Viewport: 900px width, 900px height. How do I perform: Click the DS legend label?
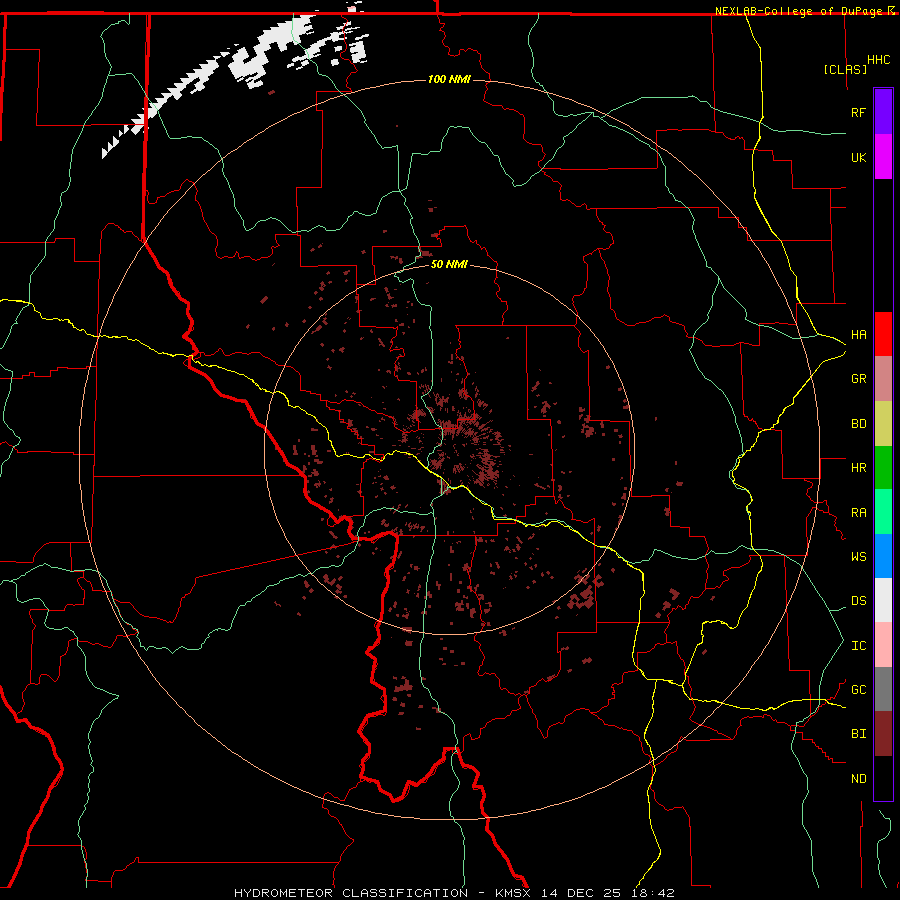[x=858, y=600]
